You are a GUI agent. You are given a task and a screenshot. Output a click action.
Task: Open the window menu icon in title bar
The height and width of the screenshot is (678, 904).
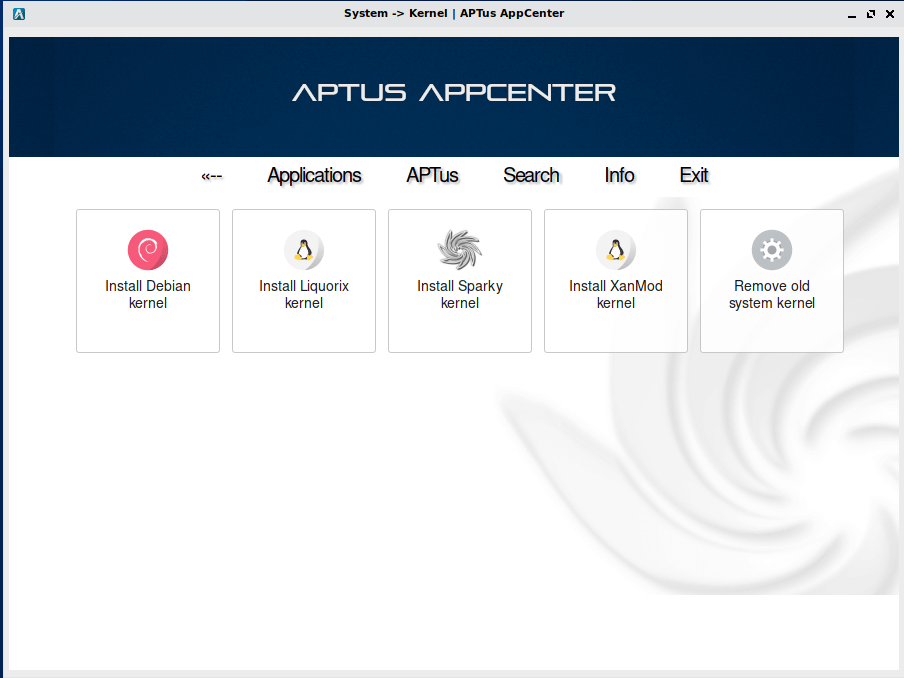tap(19, 14)
